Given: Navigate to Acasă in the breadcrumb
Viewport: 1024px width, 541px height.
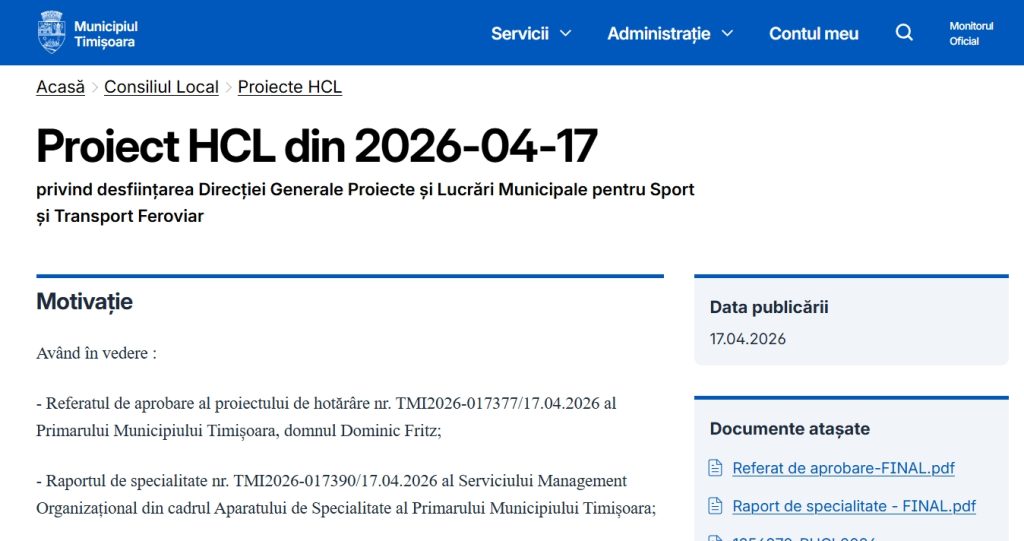Looking at the screenshot, I should pyautogui.click(x=60, y=87).
